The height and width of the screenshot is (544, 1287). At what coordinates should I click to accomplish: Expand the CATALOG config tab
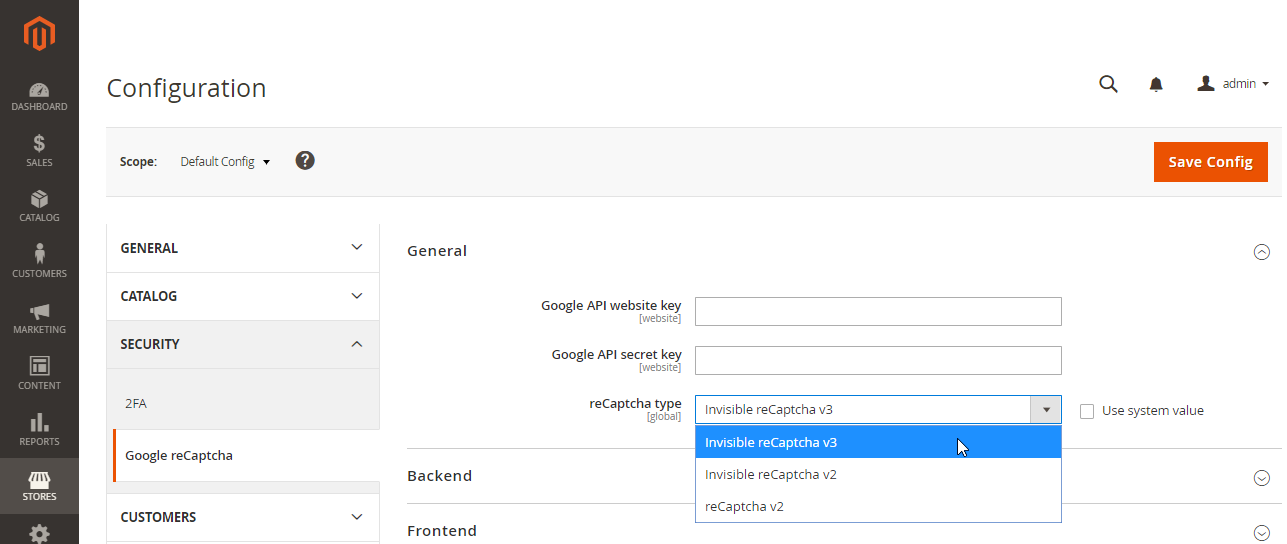pos(243,296)
